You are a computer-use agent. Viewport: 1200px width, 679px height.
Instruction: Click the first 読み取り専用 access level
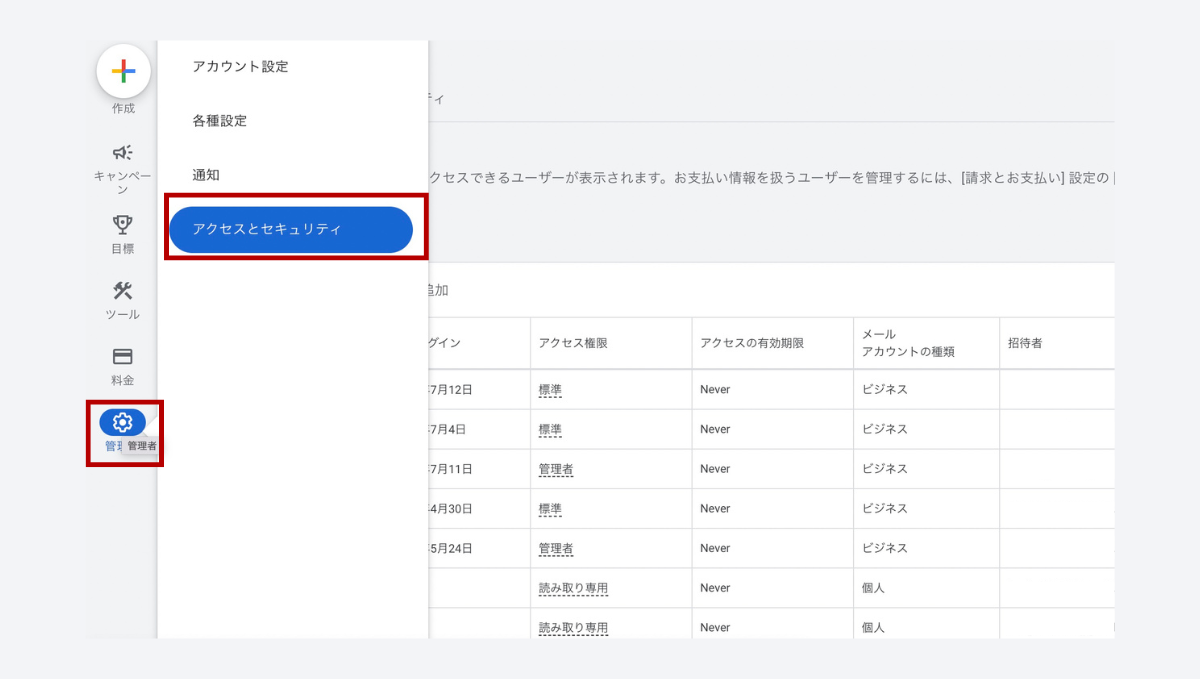click(x=573, y=588)
